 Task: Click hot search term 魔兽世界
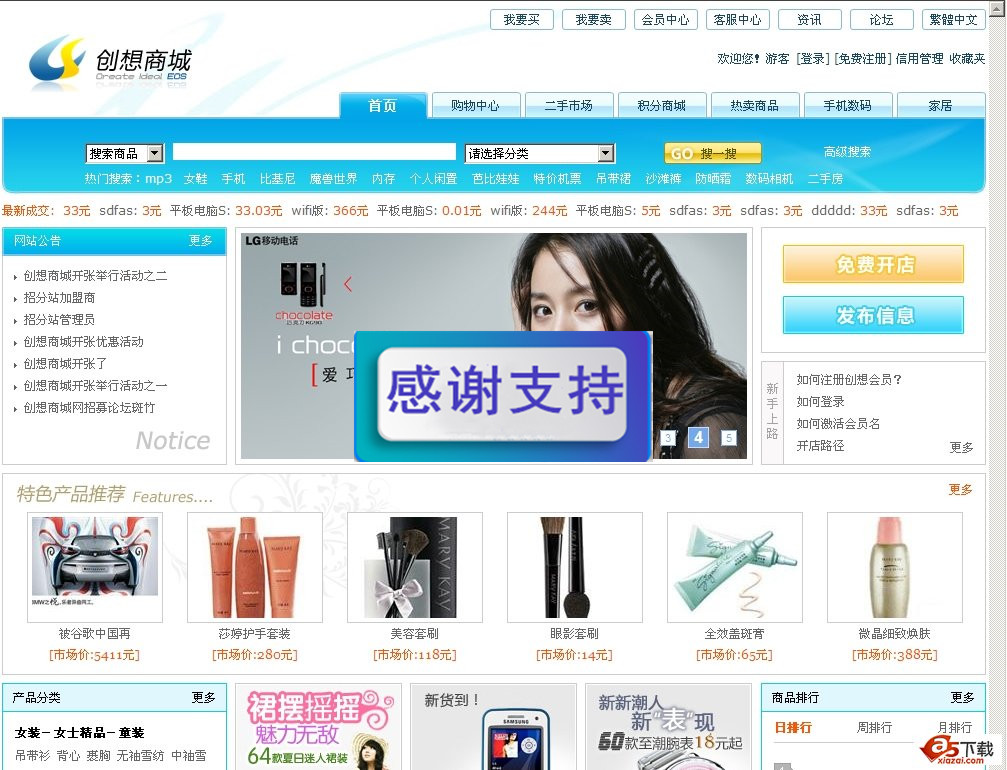click(333, 179)
